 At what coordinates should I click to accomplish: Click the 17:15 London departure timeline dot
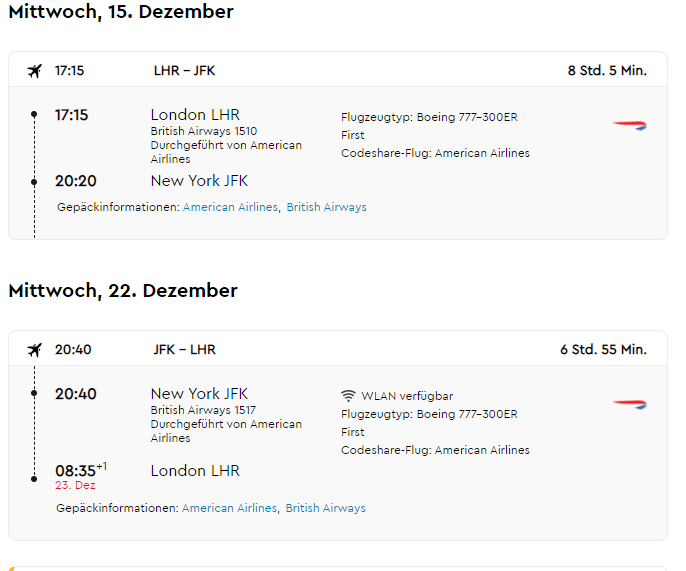(x=34, y=115)
